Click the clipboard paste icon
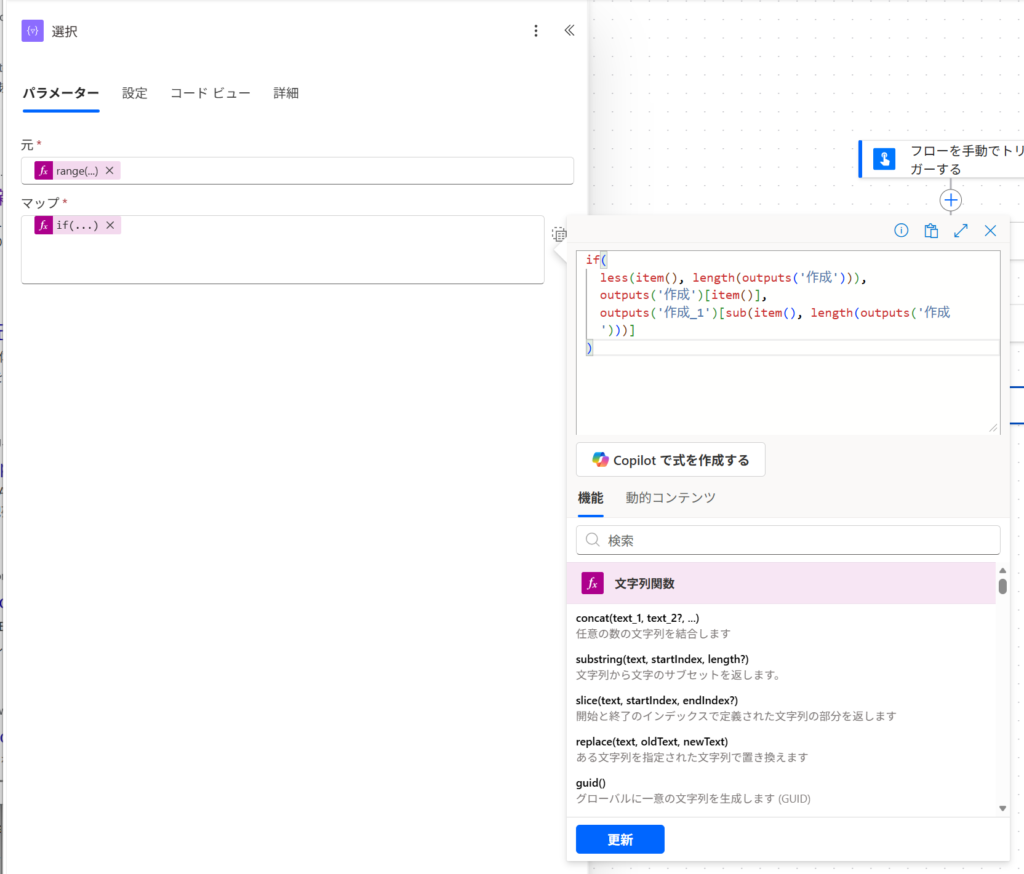 (931, 231)
